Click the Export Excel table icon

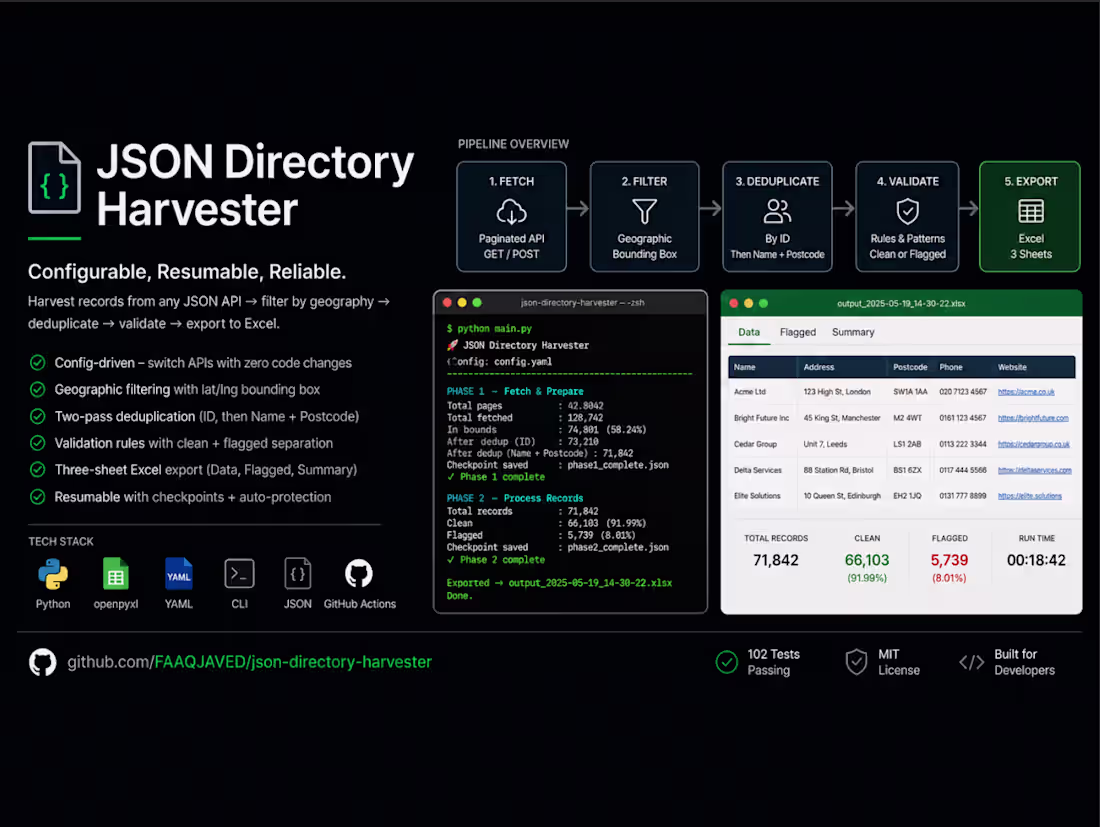coord(1031,211)
